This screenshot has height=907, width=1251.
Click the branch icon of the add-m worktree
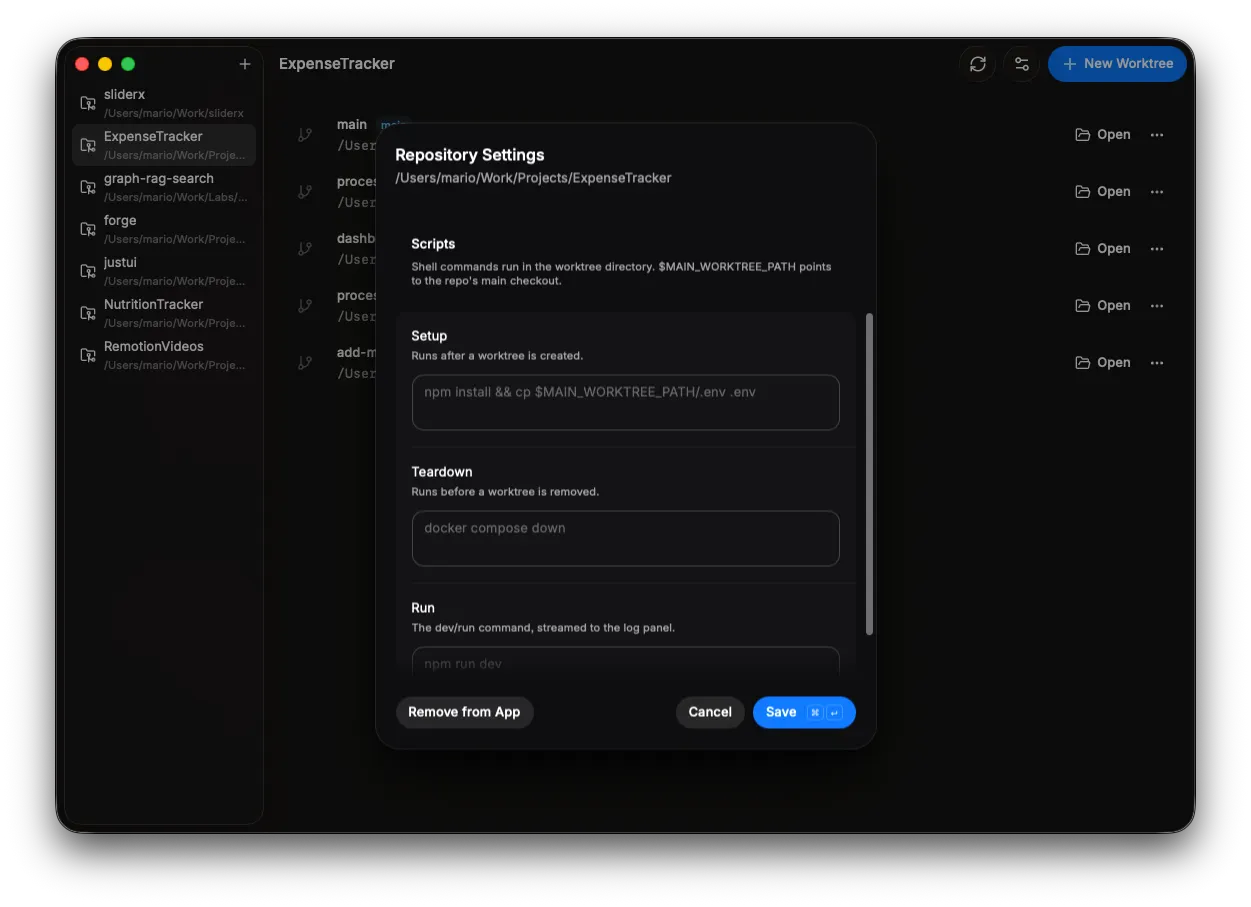coord(305,363)
